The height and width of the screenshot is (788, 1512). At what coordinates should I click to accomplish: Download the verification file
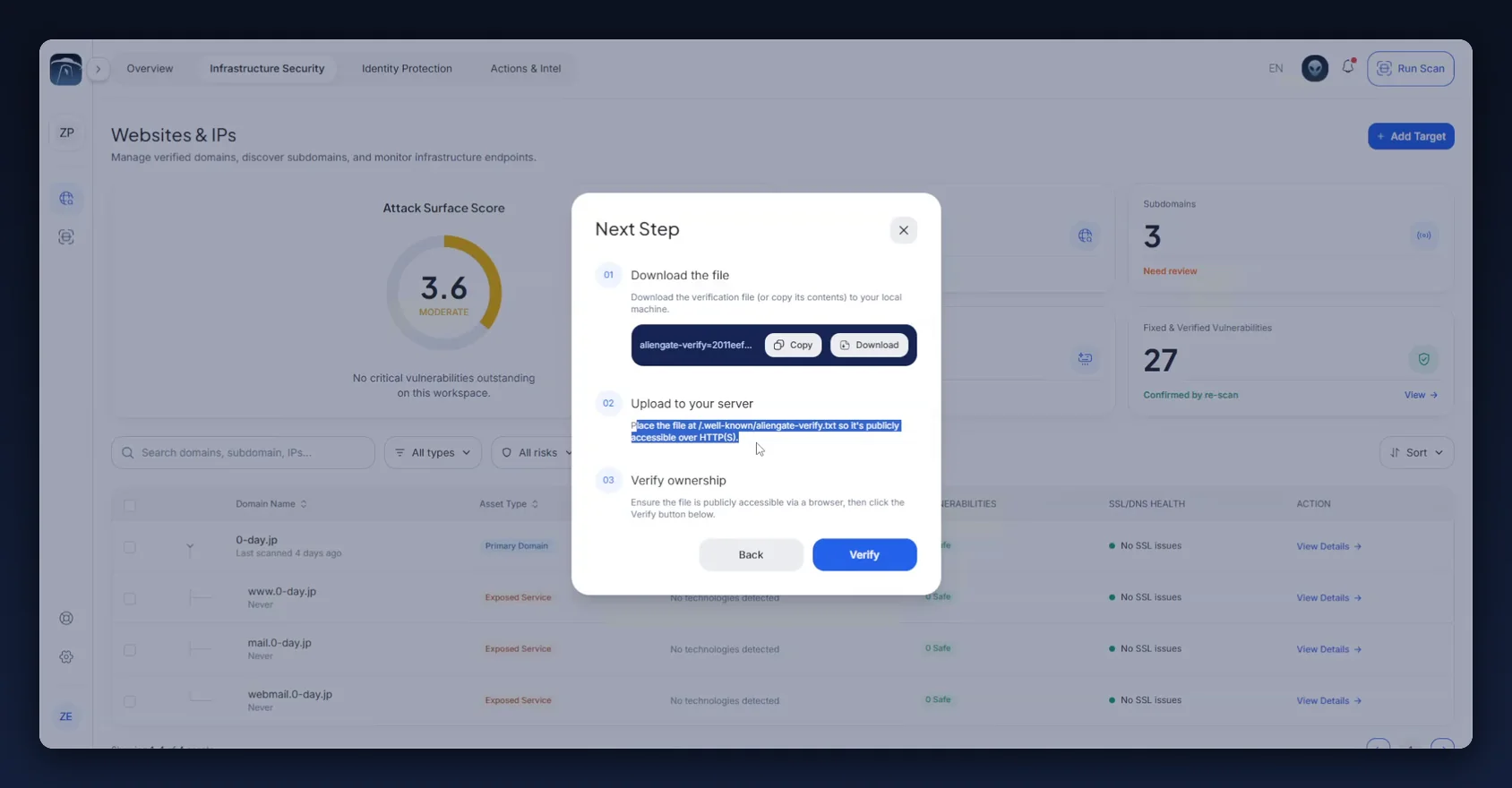click(x=869, y=345)
